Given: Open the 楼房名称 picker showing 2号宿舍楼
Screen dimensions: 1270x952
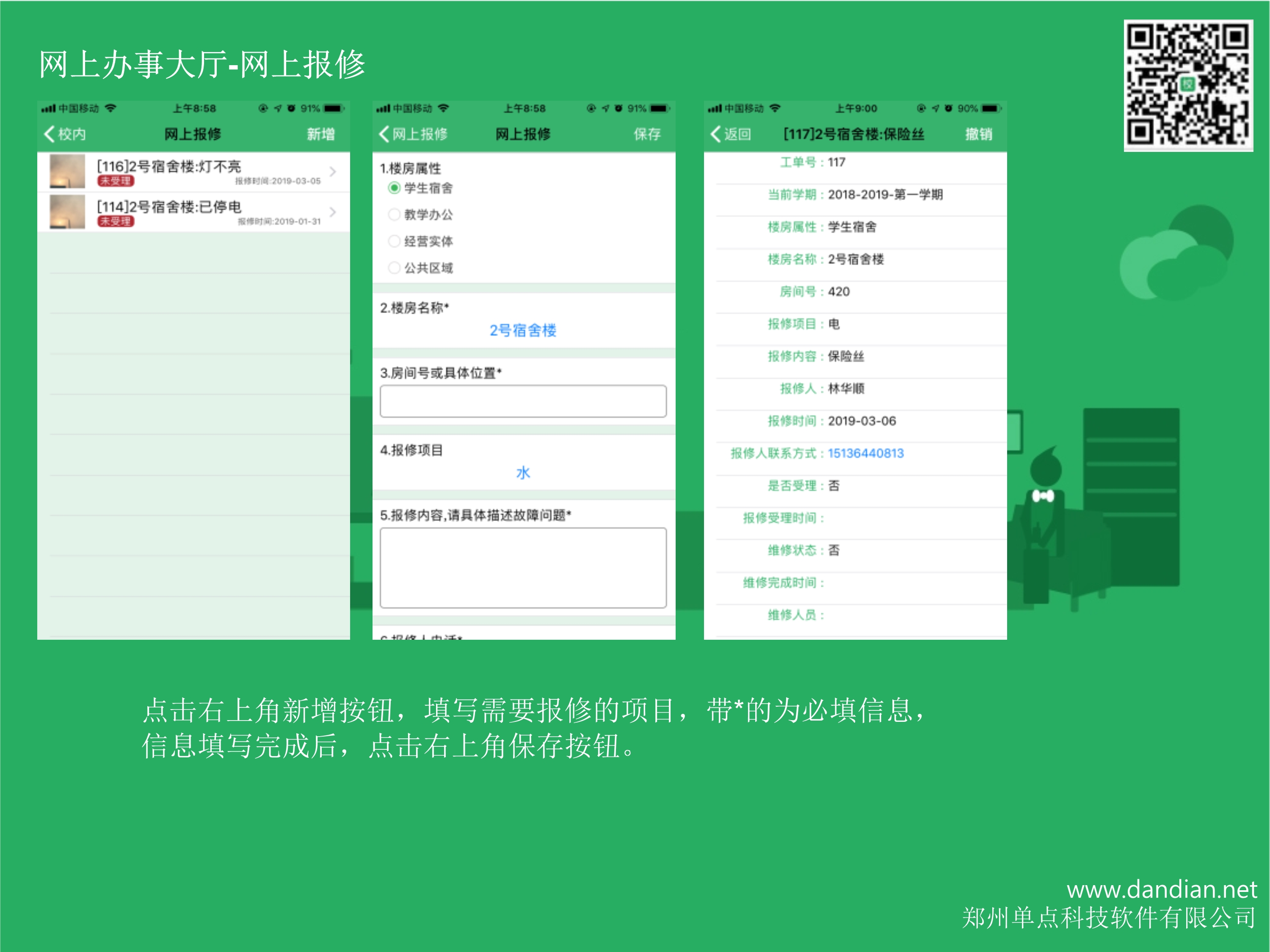Looking at the screenshot, I should click(522, 330).
